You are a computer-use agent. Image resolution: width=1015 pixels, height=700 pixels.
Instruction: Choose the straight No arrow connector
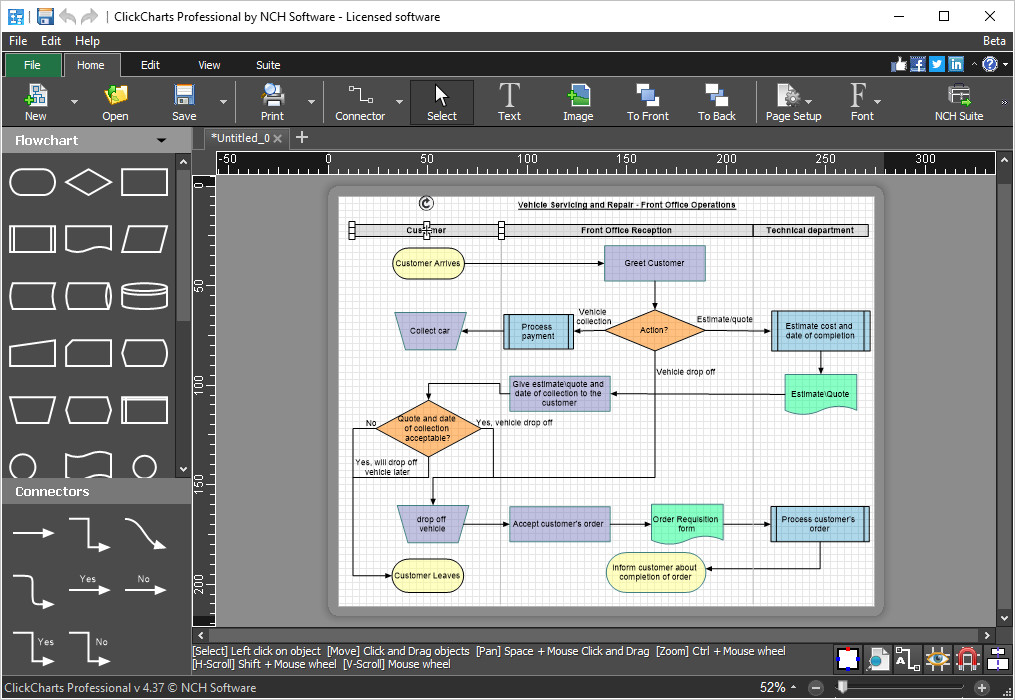coord(145,585)
